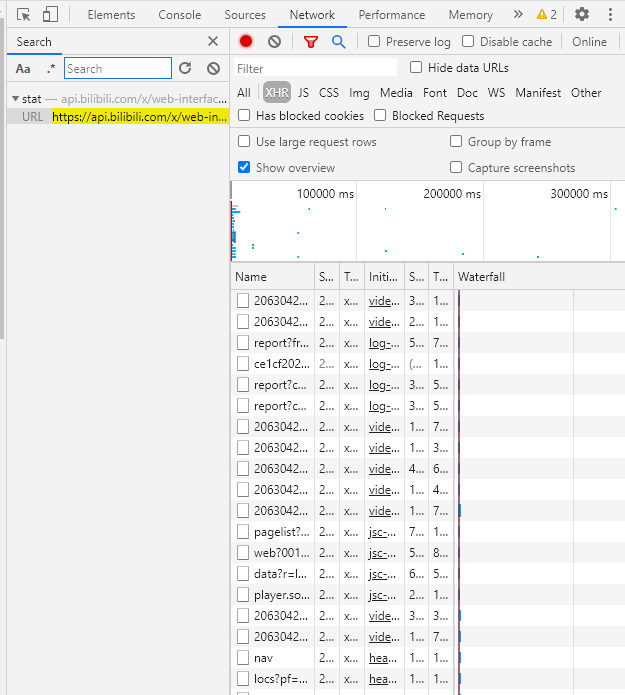The image size is (625, 695).
Task: Enable Preserve log checkbox
Action: (x=374, y=41)
